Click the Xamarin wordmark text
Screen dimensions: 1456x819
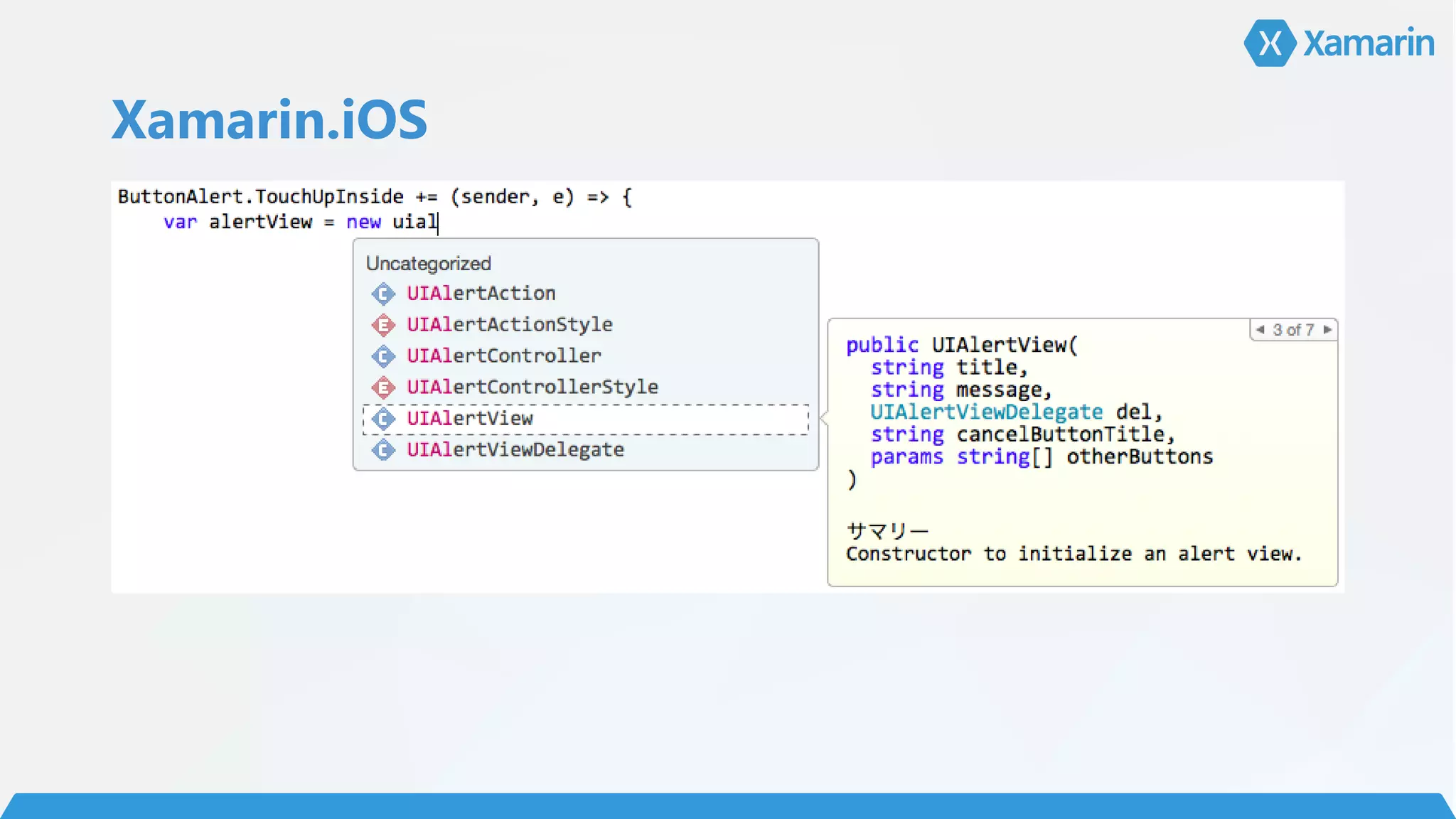click(1369, 43)
